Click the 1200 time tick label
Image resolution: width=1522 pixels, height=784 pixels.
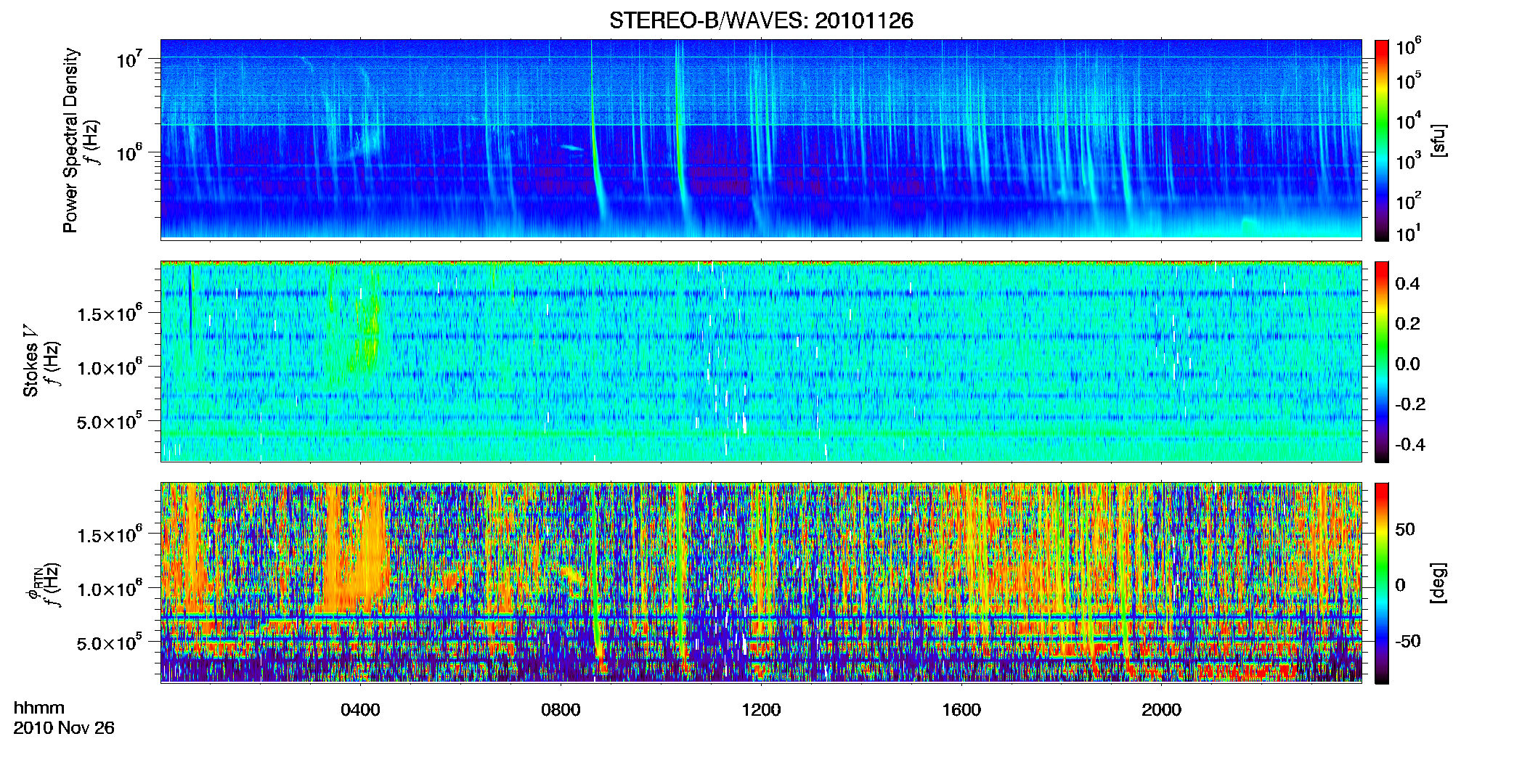pyautogui.click(x=761, y=710)
